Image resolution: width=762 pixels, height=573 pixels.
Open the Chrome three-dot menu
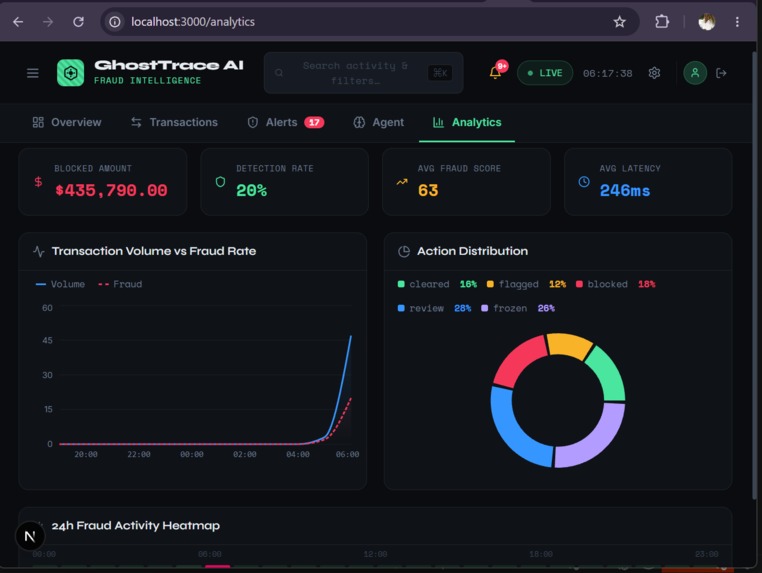pyautogui.click(x=737, y=22)
